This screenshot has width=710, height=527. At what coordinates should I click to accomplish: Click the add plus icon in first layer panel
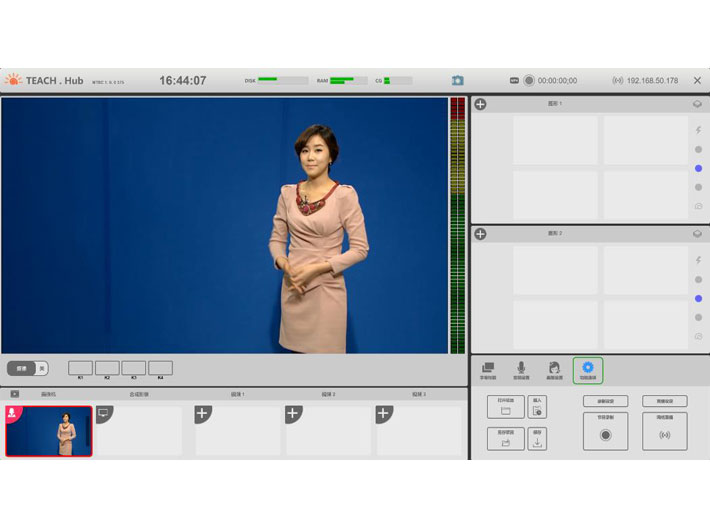tap(480, 104)
